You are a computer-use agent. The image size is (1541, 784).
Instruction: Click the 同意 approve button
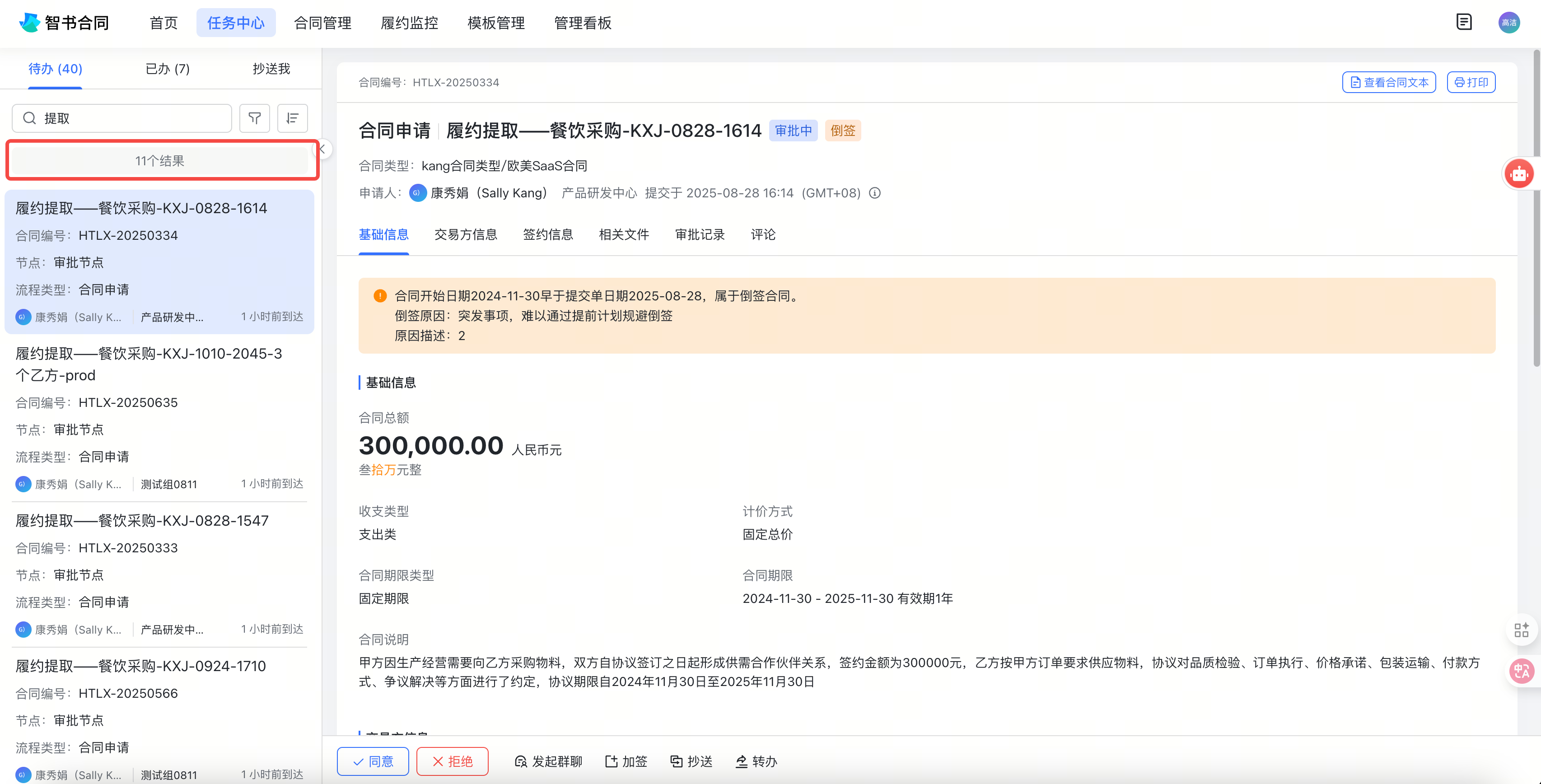tap(372, 761)
